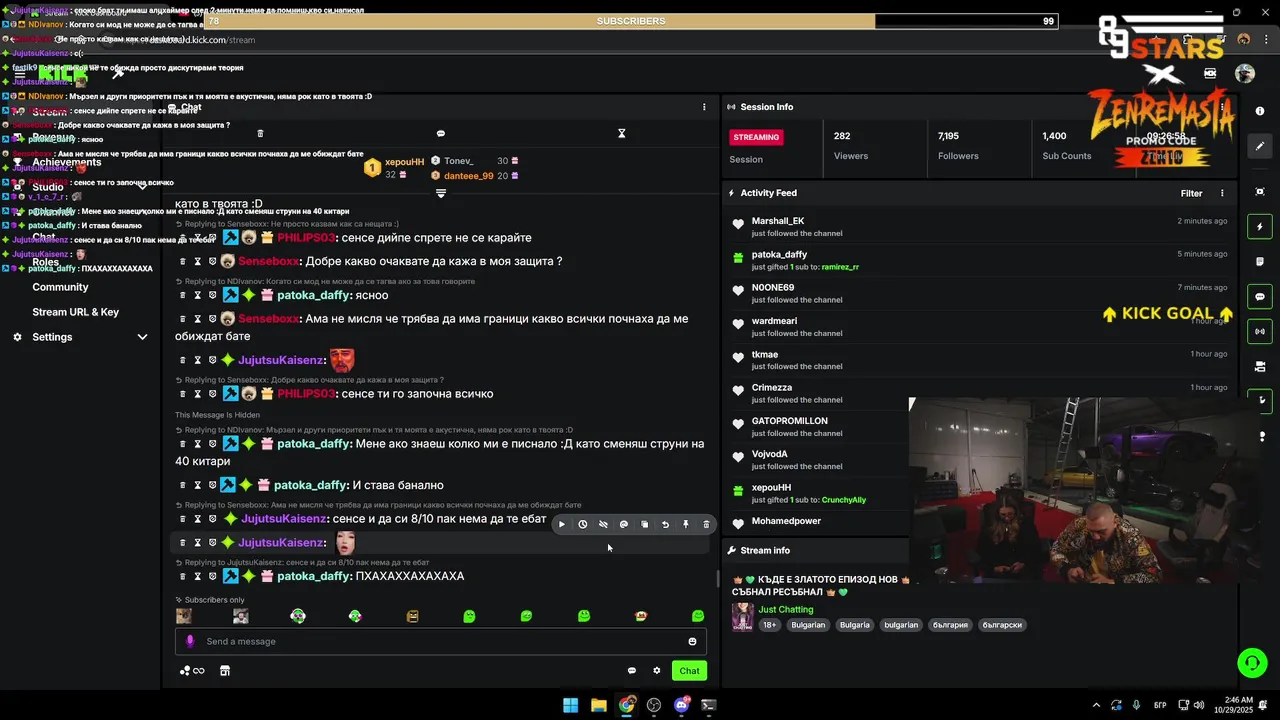Screen dimensions: 1280x720
Task: Show hidden system tray icons
Action: click(x=1096, y=705)
